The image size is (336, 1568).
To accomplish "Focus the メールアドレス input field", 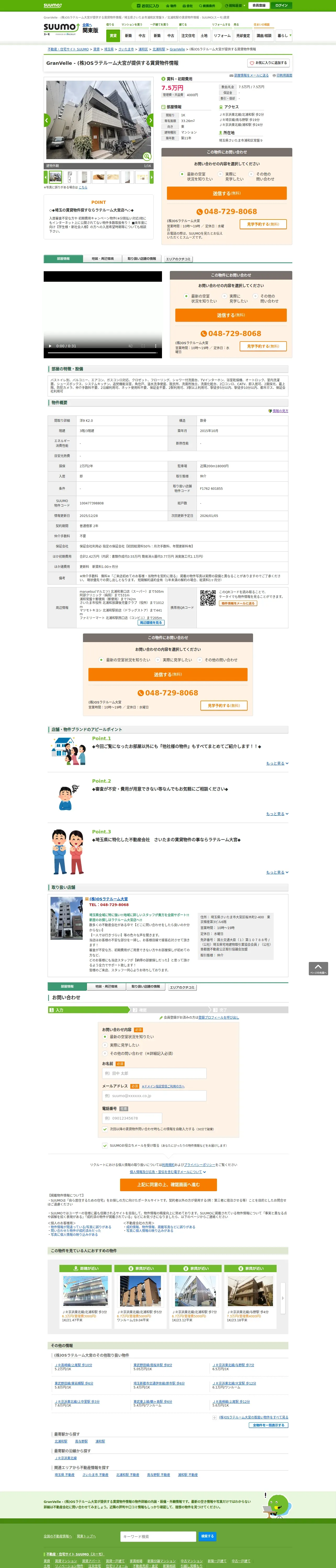I will 154,1096.
